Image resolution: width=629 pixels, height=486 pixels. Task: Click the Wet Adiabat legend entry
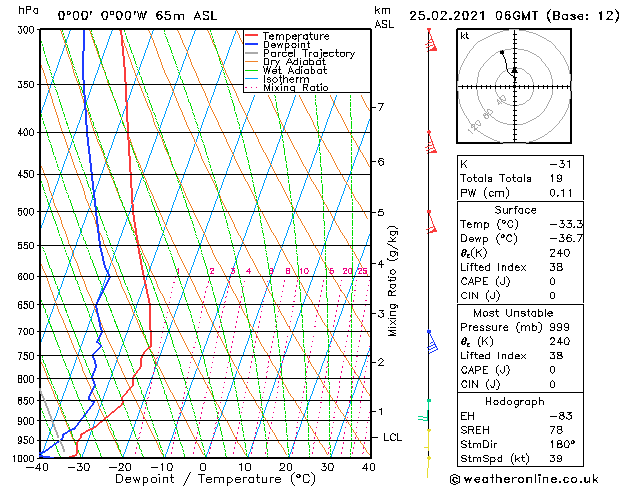(286, 70)
